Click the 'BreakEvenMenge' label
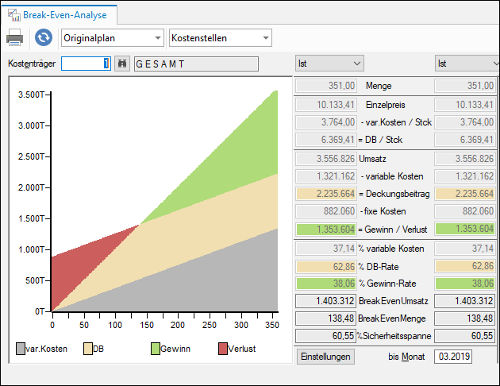The image size is (500, 386). coord(392,319)
